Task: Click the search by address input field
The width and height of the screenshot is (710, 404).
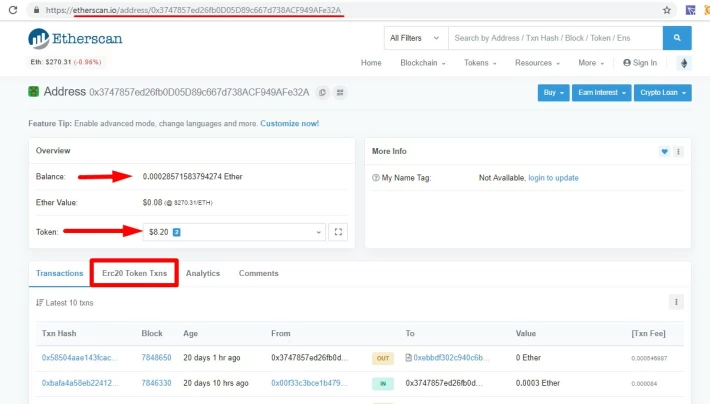Action: tap(556, 38)
